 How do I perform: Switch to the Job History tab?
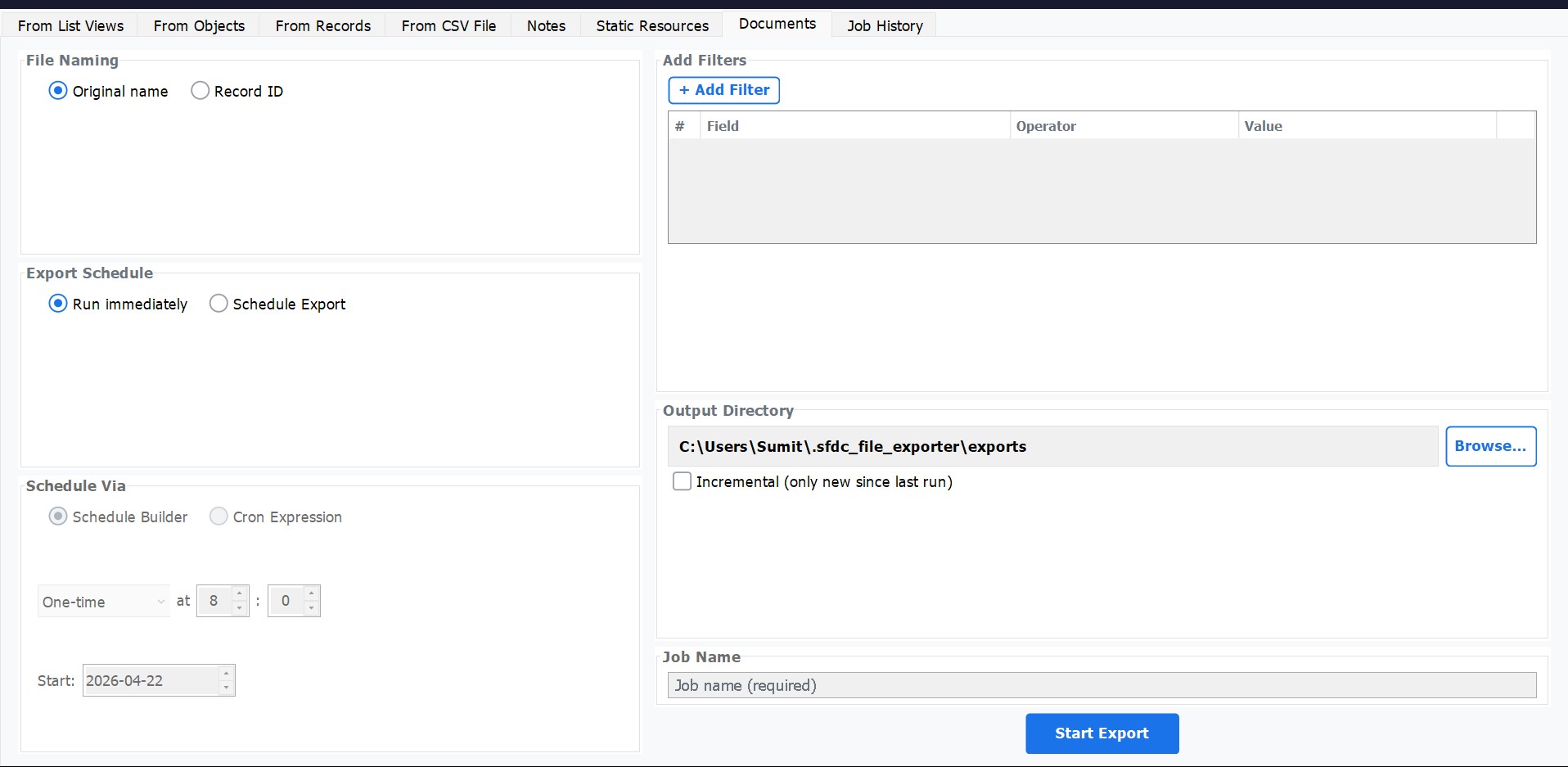[x=884, y=25]
